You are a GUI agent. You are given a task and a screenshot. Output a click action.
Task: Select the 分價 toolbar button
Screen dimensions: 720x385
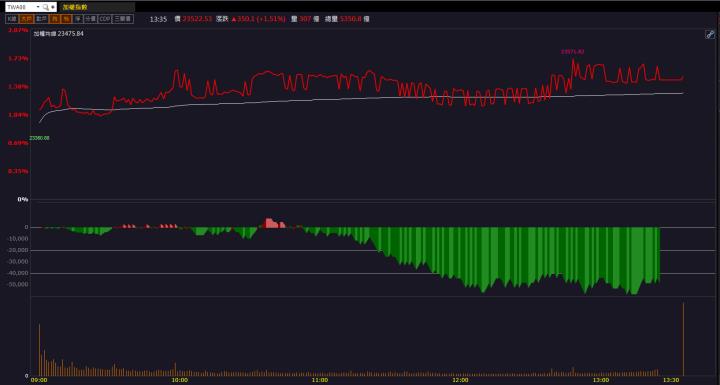click(x=90, y=19)
